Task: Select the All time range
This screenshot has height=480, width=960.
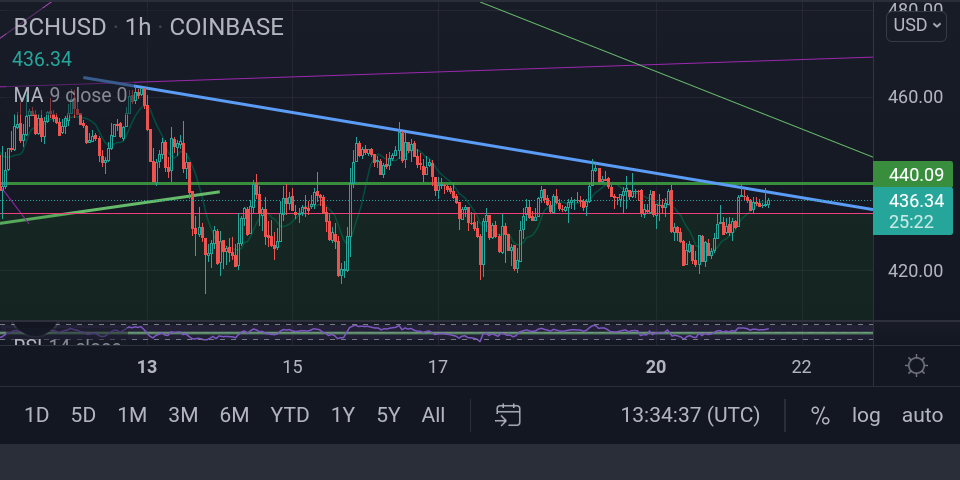Action: click(x=433, y=416)
